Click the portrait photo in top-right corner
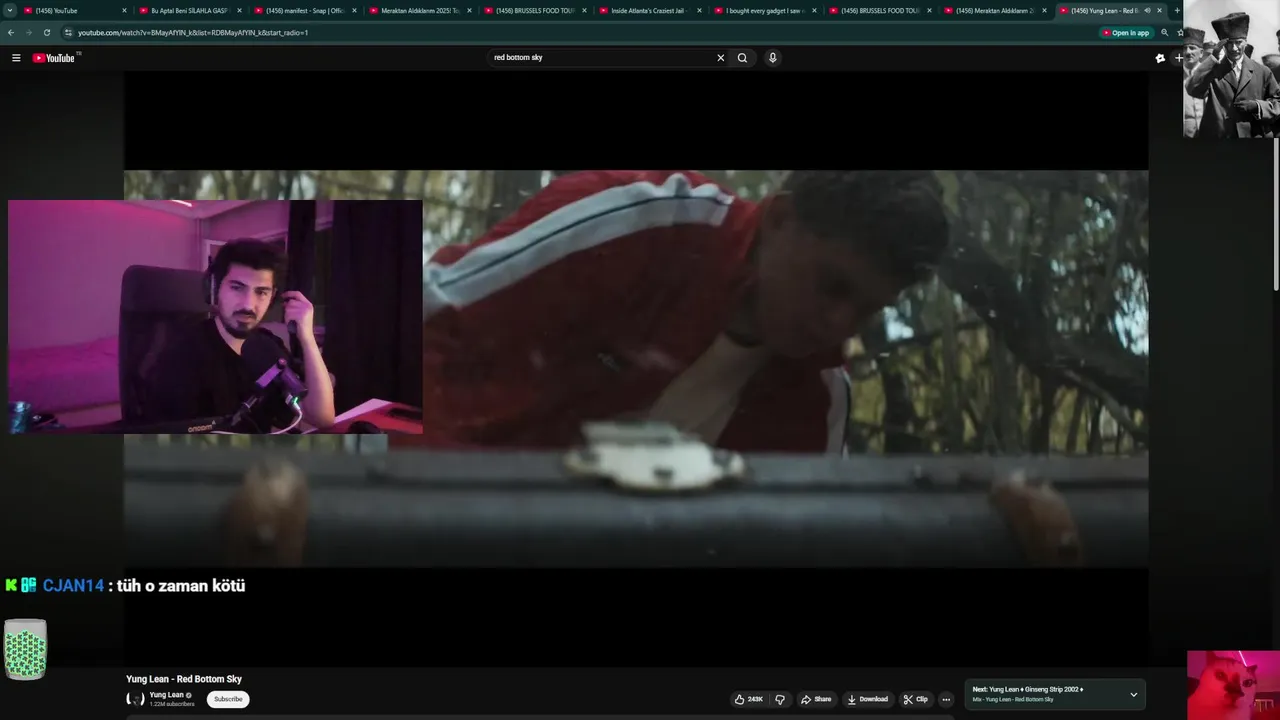This screenshot has height=720, width=1280. pos(1231,69)
